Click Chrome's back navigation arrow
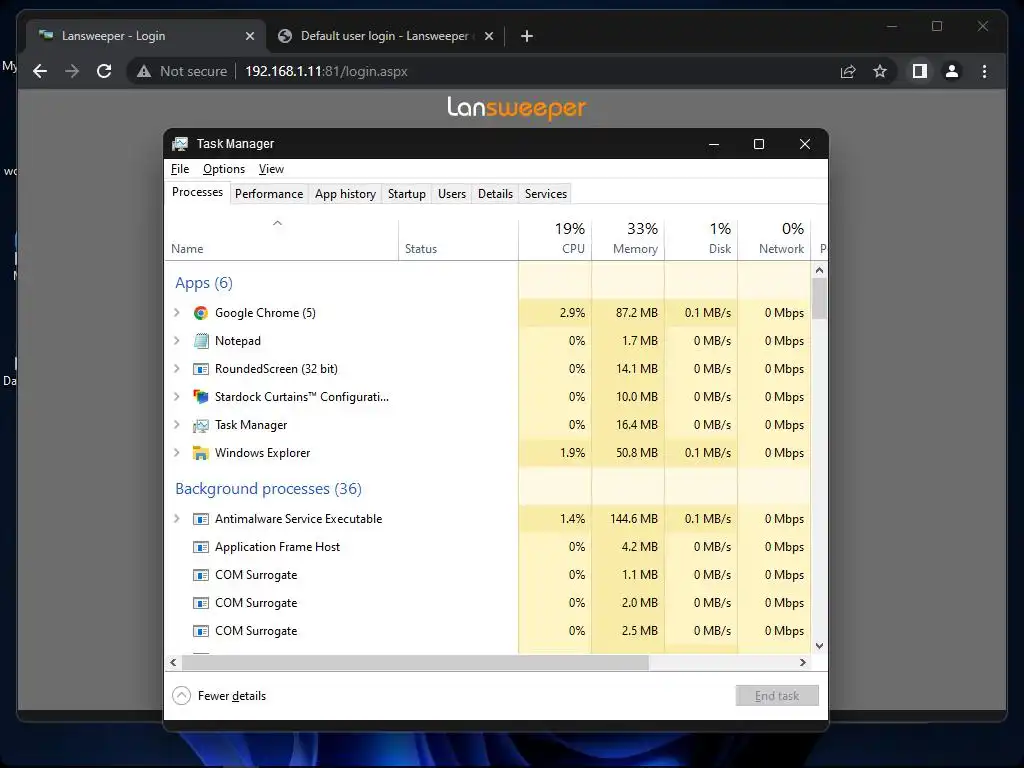Image resolution: width=1024 pixels, height=768 pixels. point(40,71)
